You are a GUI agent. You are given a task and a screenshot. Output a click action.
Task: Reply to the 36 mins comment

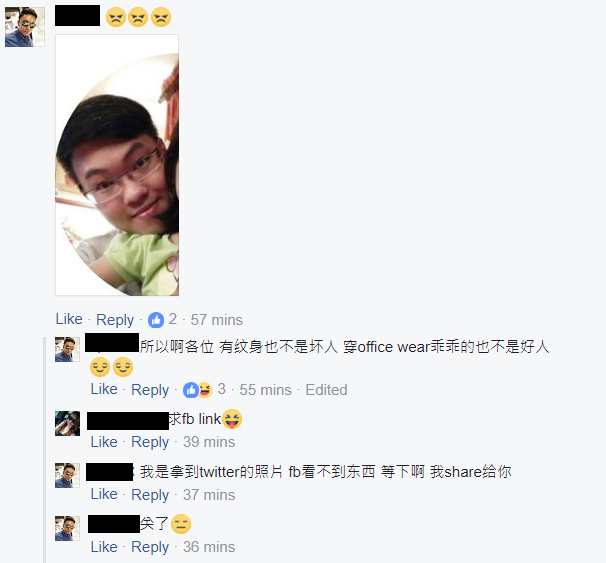pyautogui.click(x=150, y=548)
